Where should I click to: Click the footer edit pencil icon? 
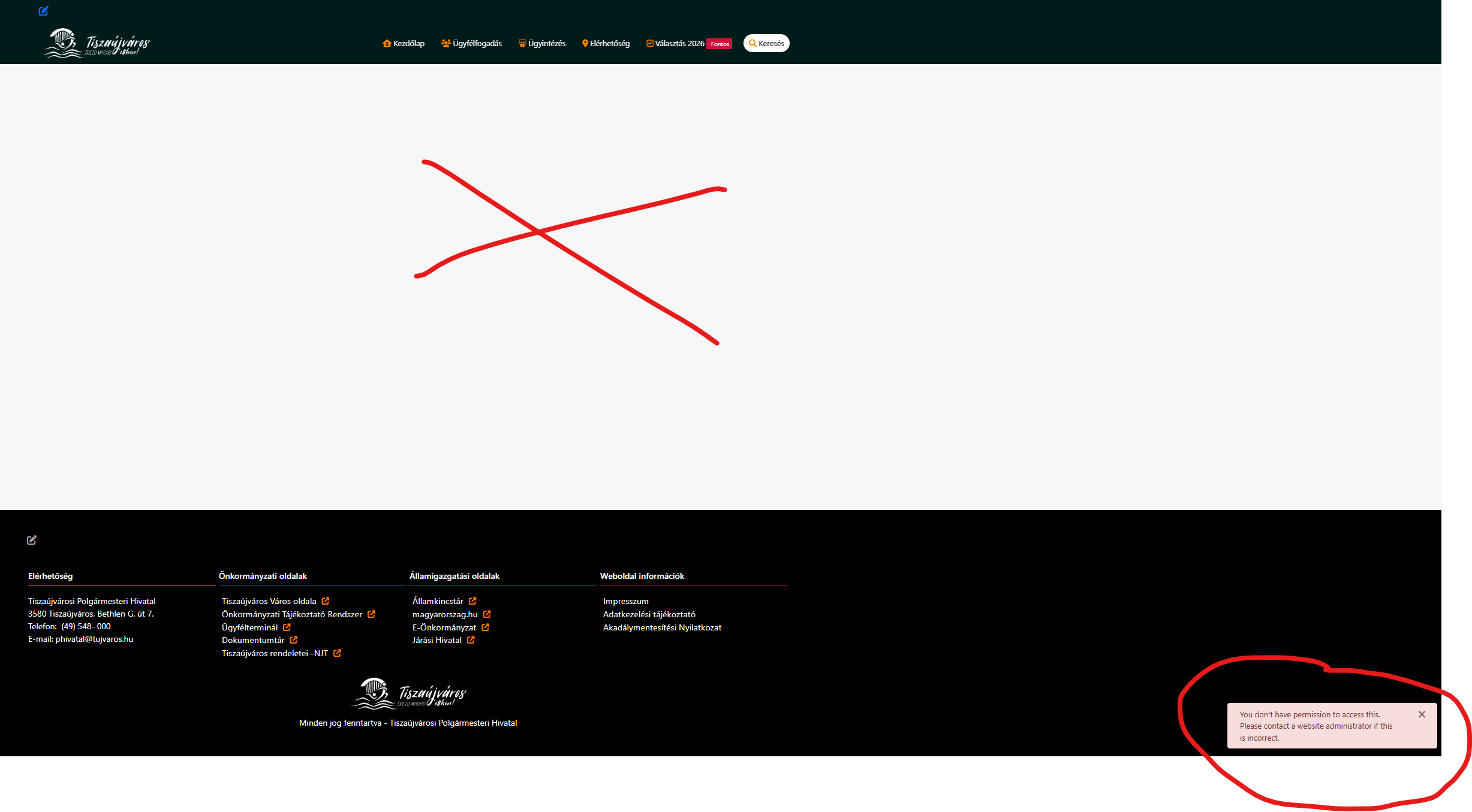(x=32, y=540)
